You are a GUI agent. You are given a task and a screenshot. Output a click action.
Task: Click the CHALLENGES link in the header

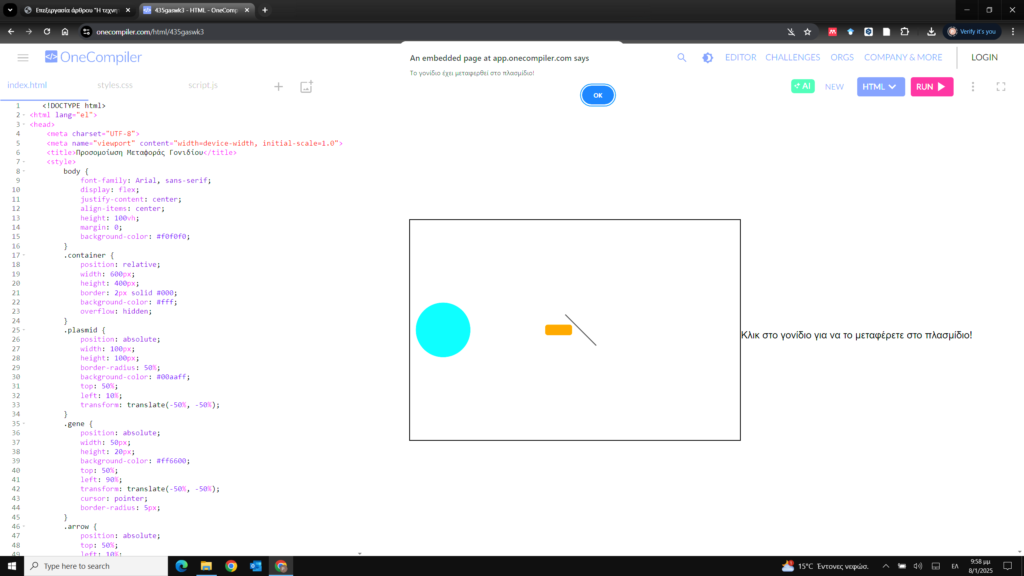792,57
